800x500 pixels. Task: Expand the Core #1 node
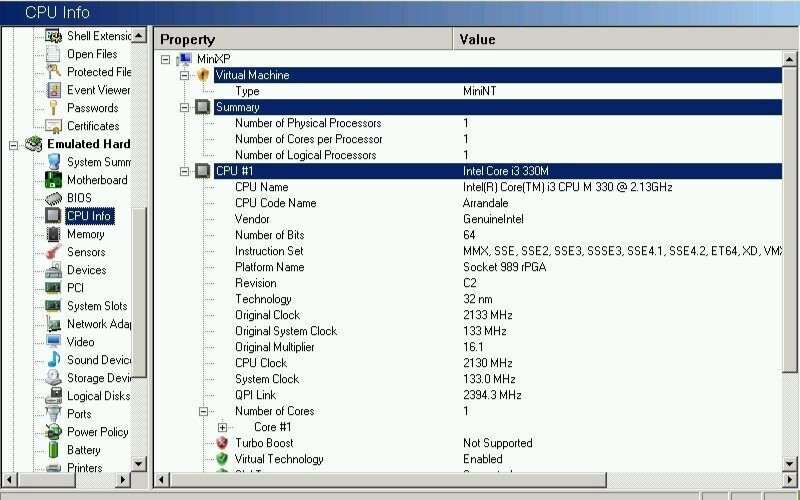point(222,427)
